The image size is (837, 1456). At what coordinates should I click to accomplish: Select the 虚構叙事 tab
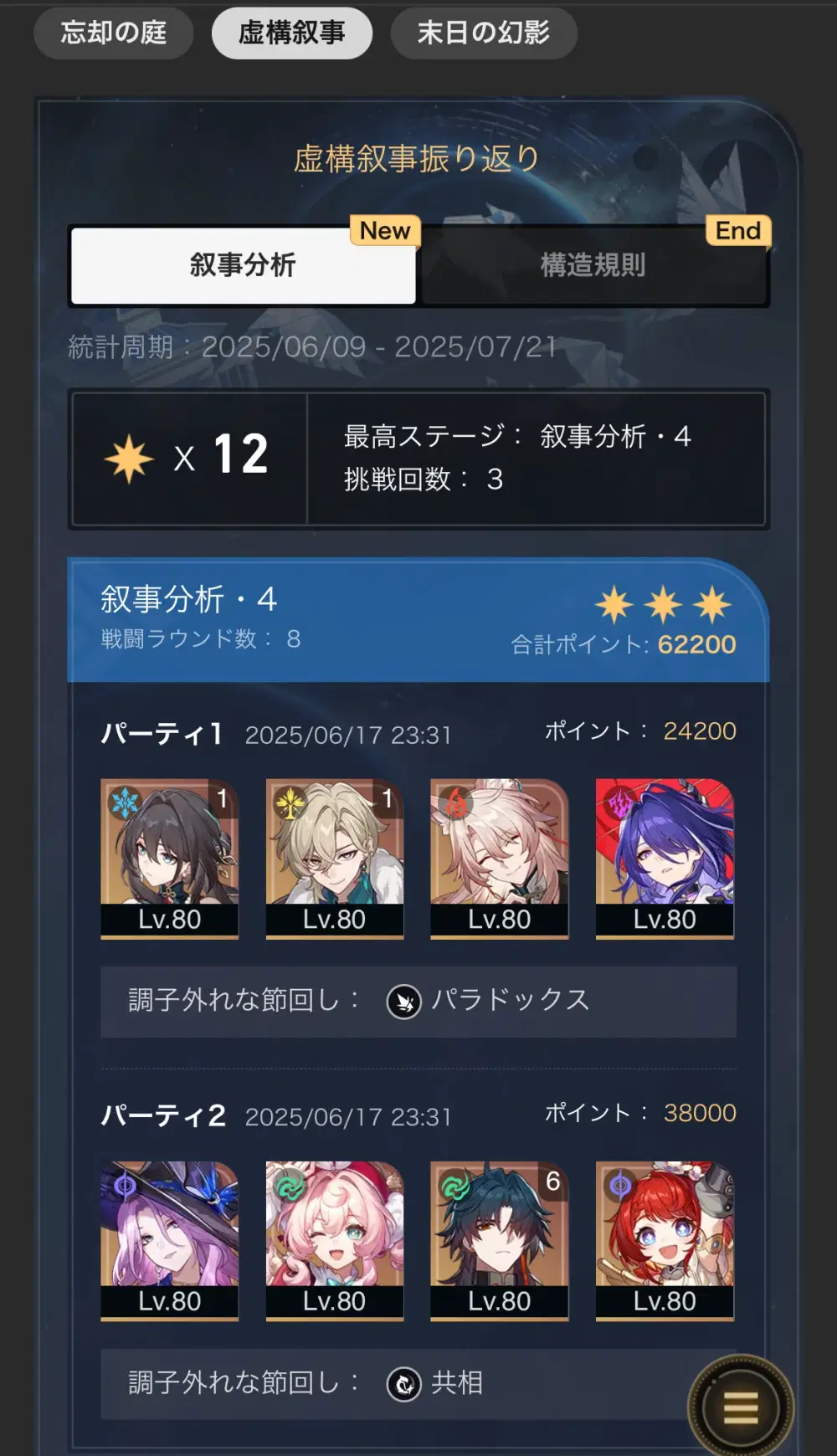pos(292,33)
